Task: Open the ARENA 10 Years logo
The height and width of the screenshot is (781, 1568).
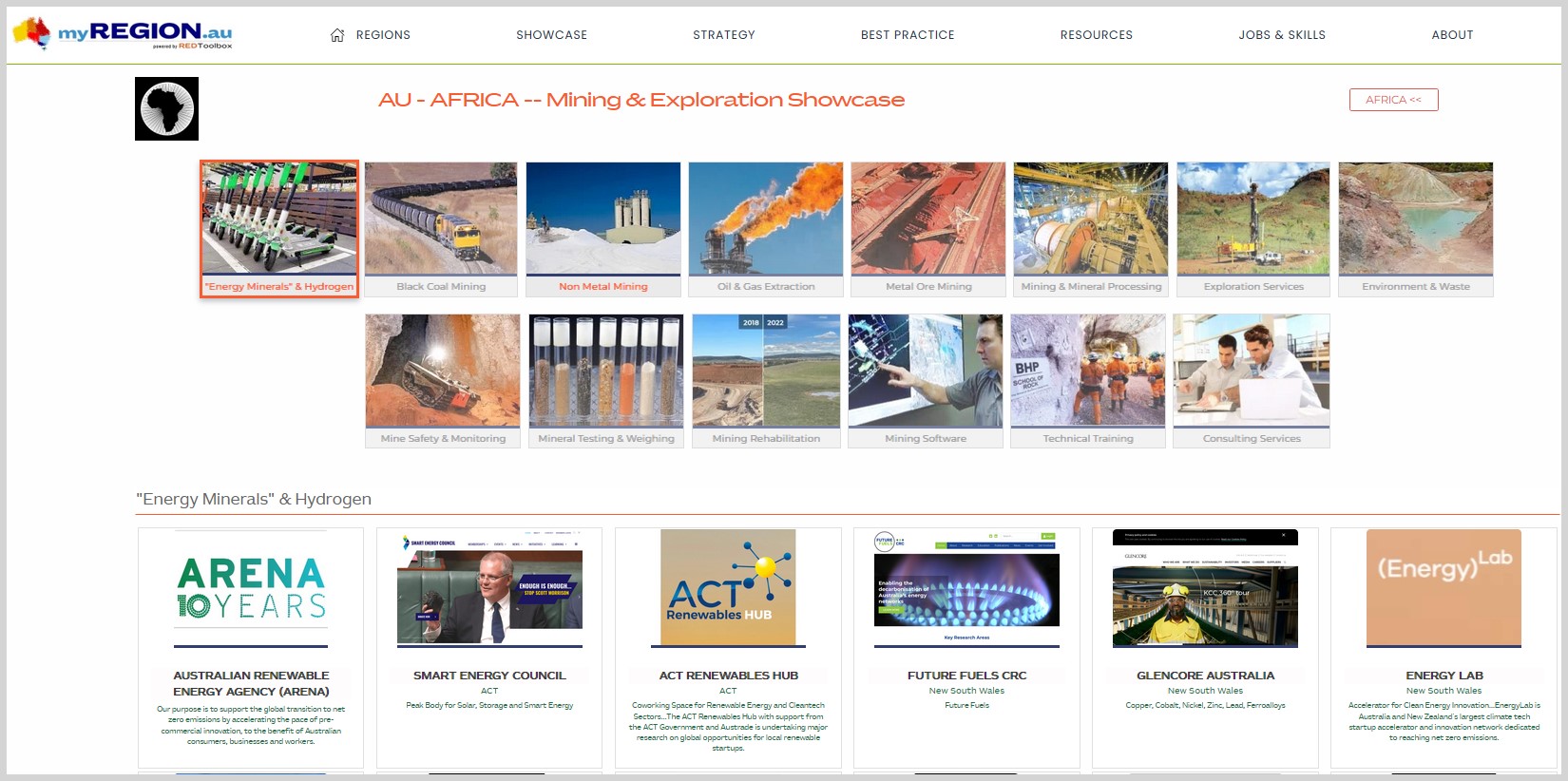Action: pyautogui.click(x=251, y=588)
